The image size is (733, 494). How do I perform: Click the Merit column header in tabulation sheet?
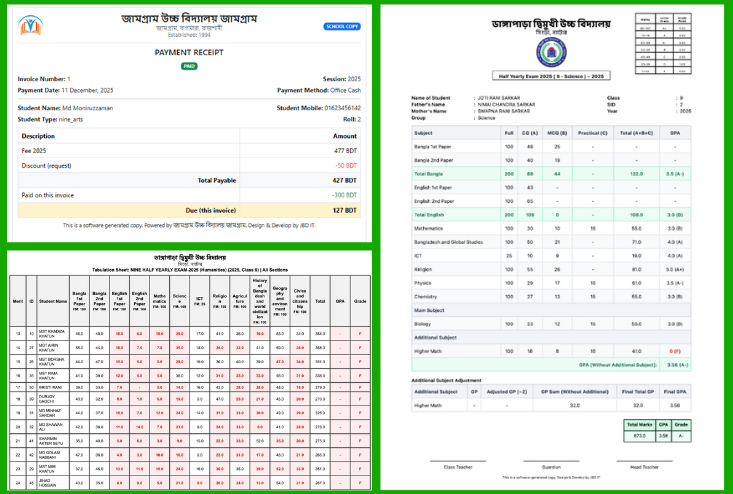tap(17, 297)
